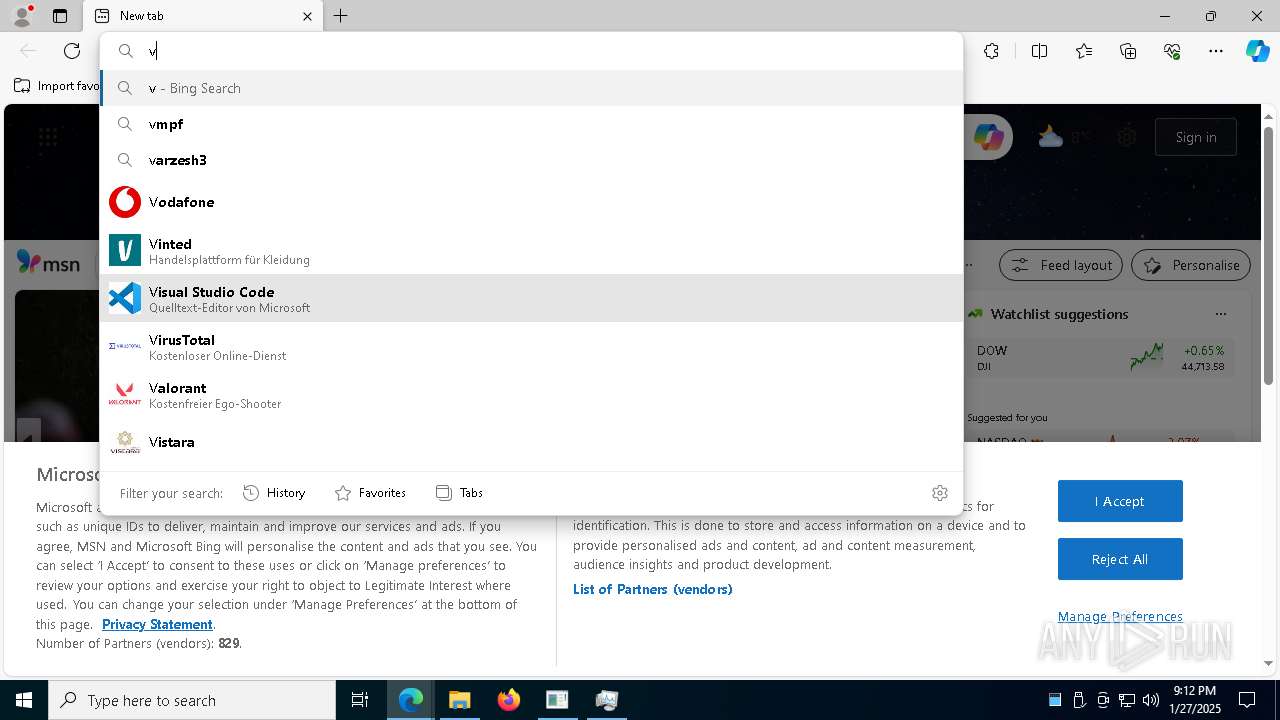Choose the Vinted suggestion
1280x720 pixels.
coord(531,250)
